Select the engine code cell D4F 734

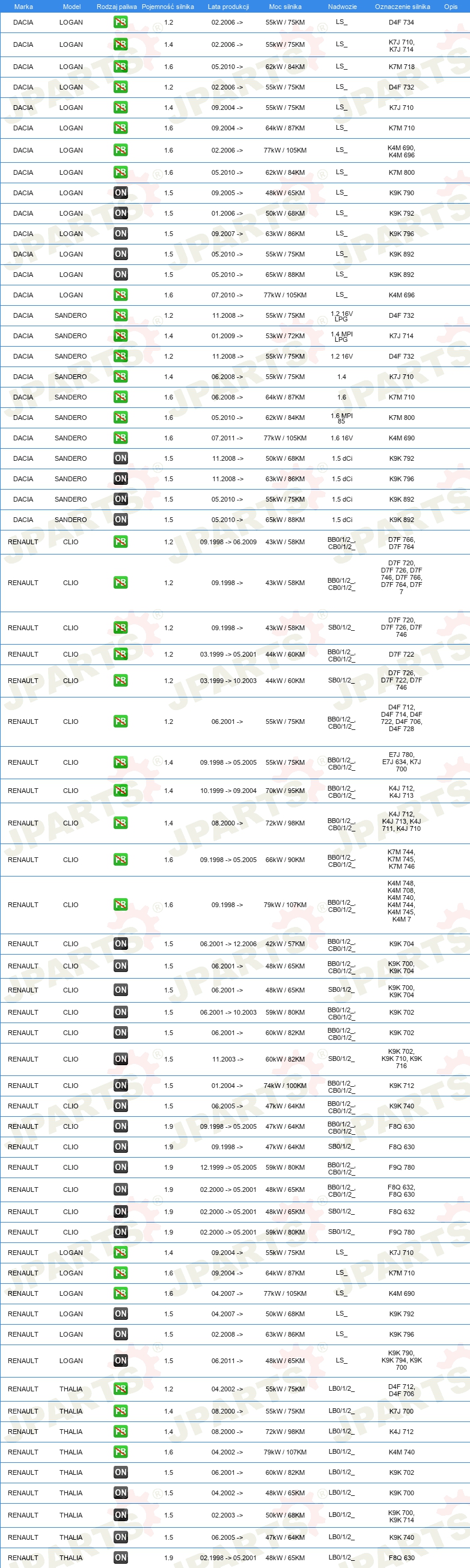(401, 22)
